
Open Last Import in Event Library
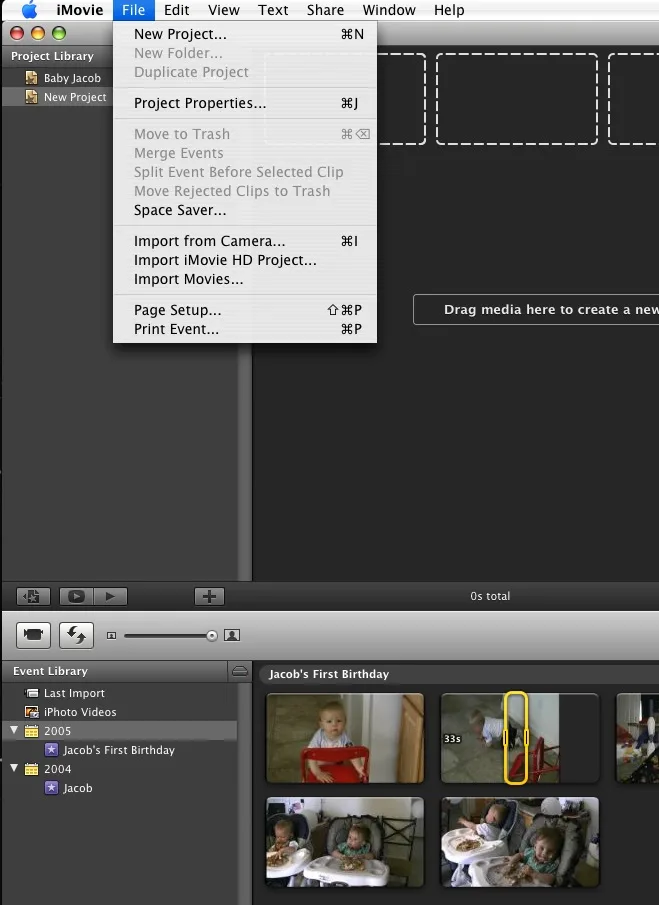[73, 693]
